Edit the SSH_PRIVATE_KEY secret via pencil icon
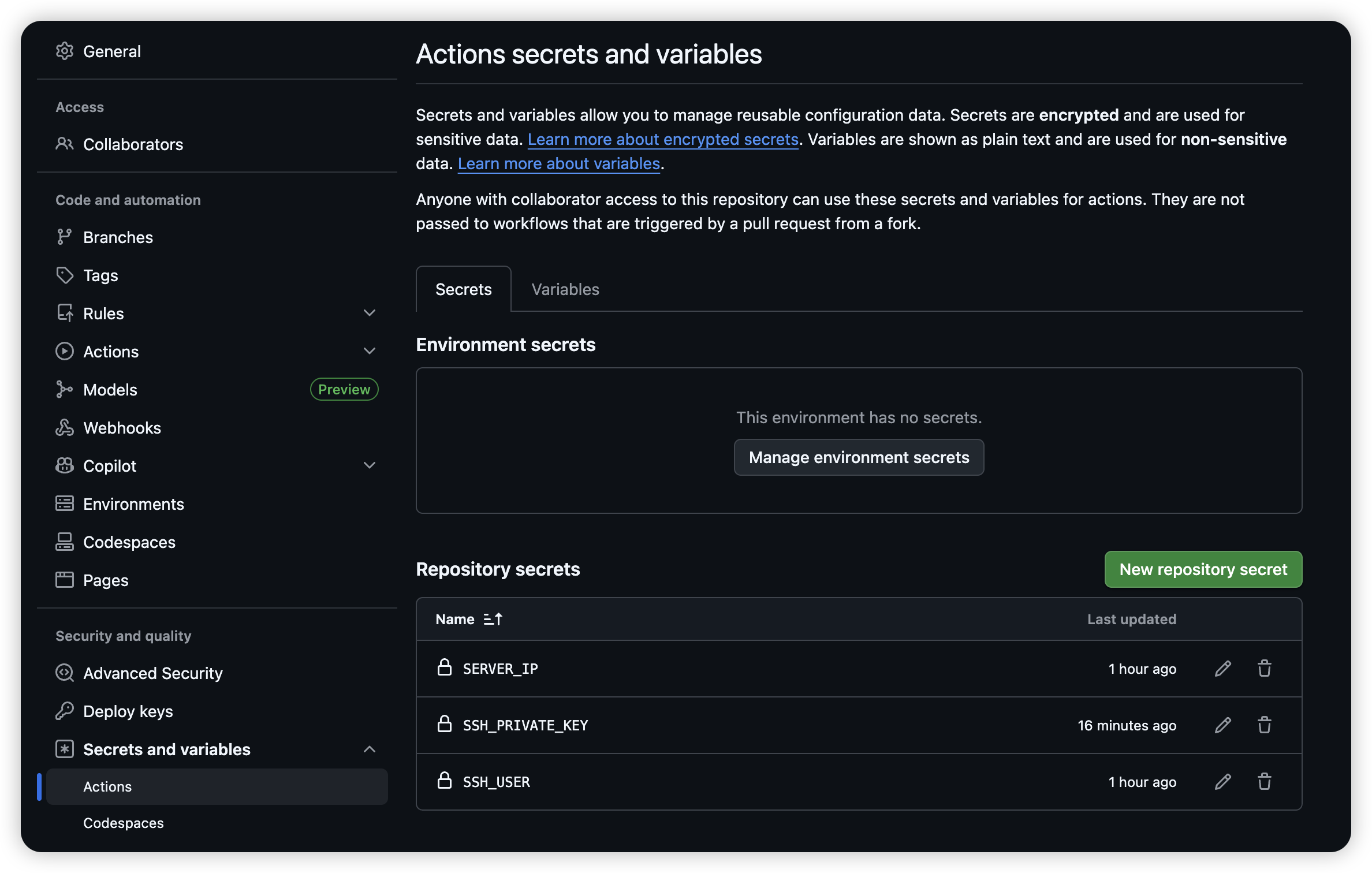Screen dimensions: 1372x873 tap(1222, 725)
